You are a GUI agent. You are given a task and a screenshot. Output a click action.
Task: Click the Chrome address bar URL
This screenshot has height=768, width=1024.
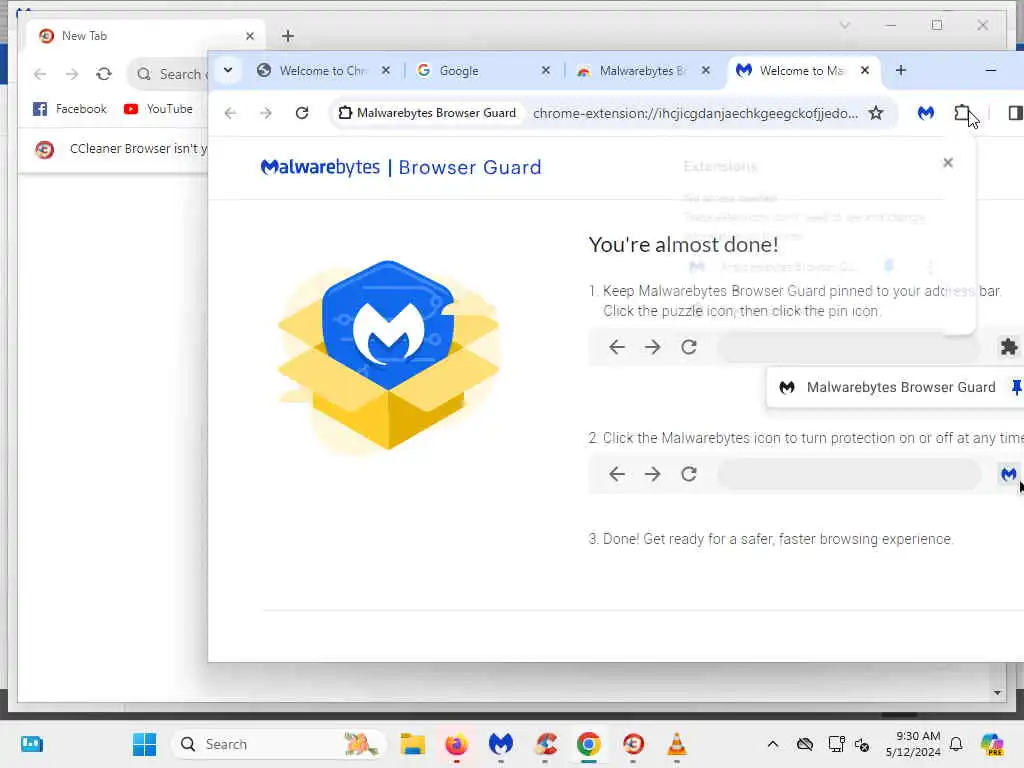695,113
